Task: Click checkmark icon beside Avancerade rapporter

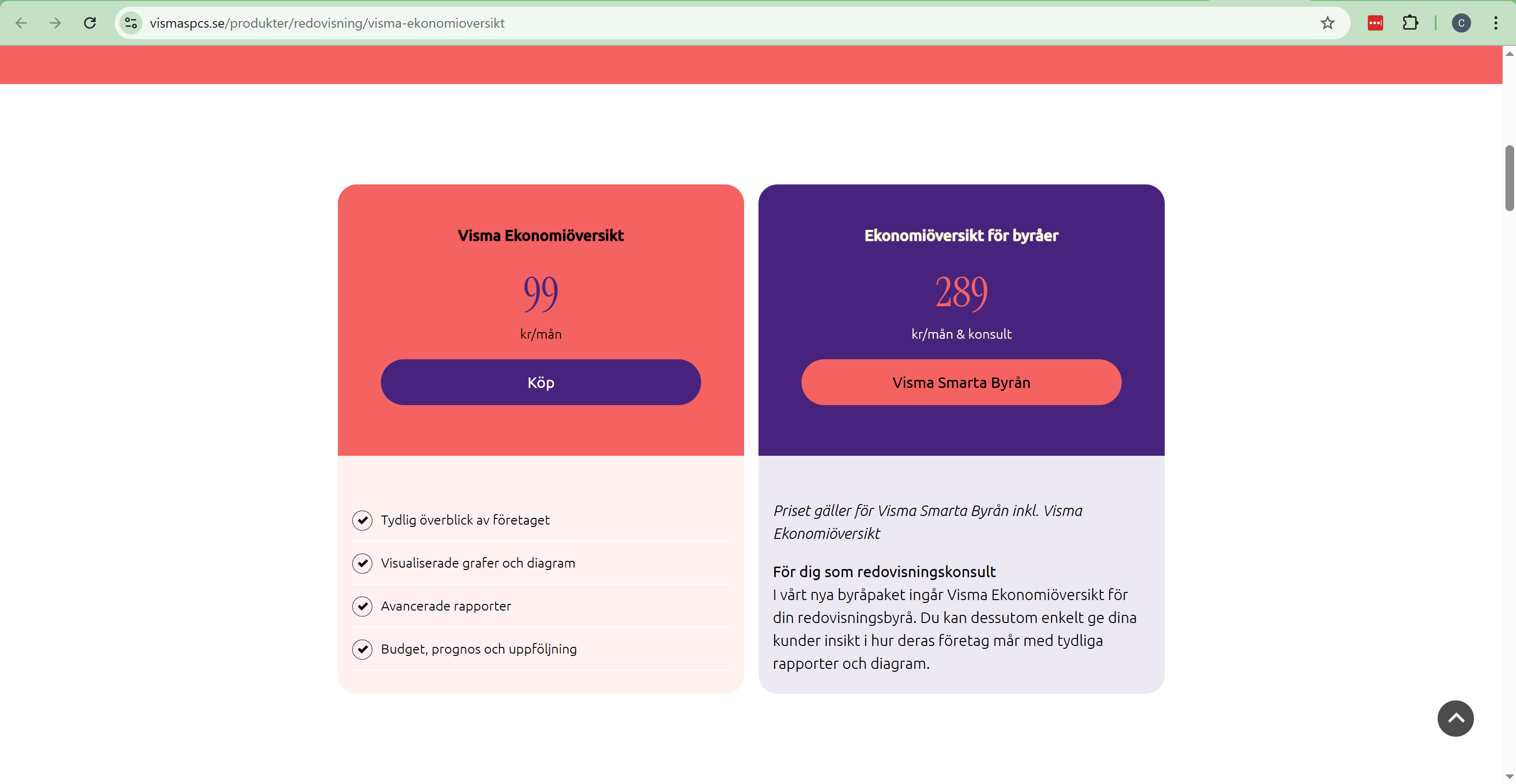Action: [363, 606]
